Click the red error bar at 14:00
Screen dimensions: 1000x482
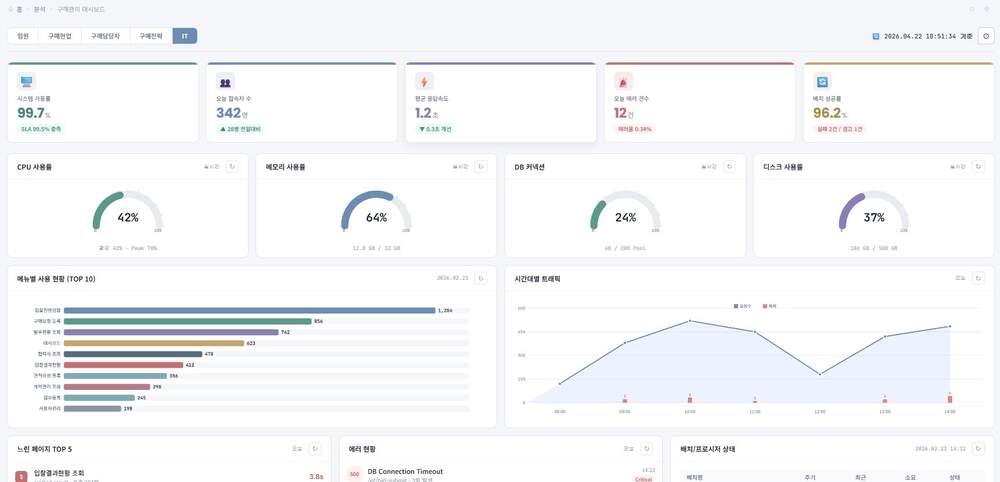click(x=950, y=398)
